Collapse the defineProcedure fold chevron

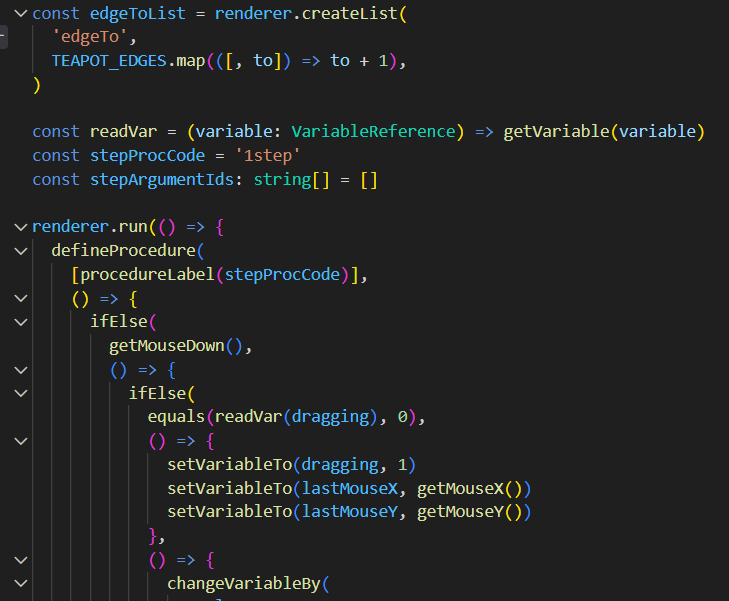20,251
